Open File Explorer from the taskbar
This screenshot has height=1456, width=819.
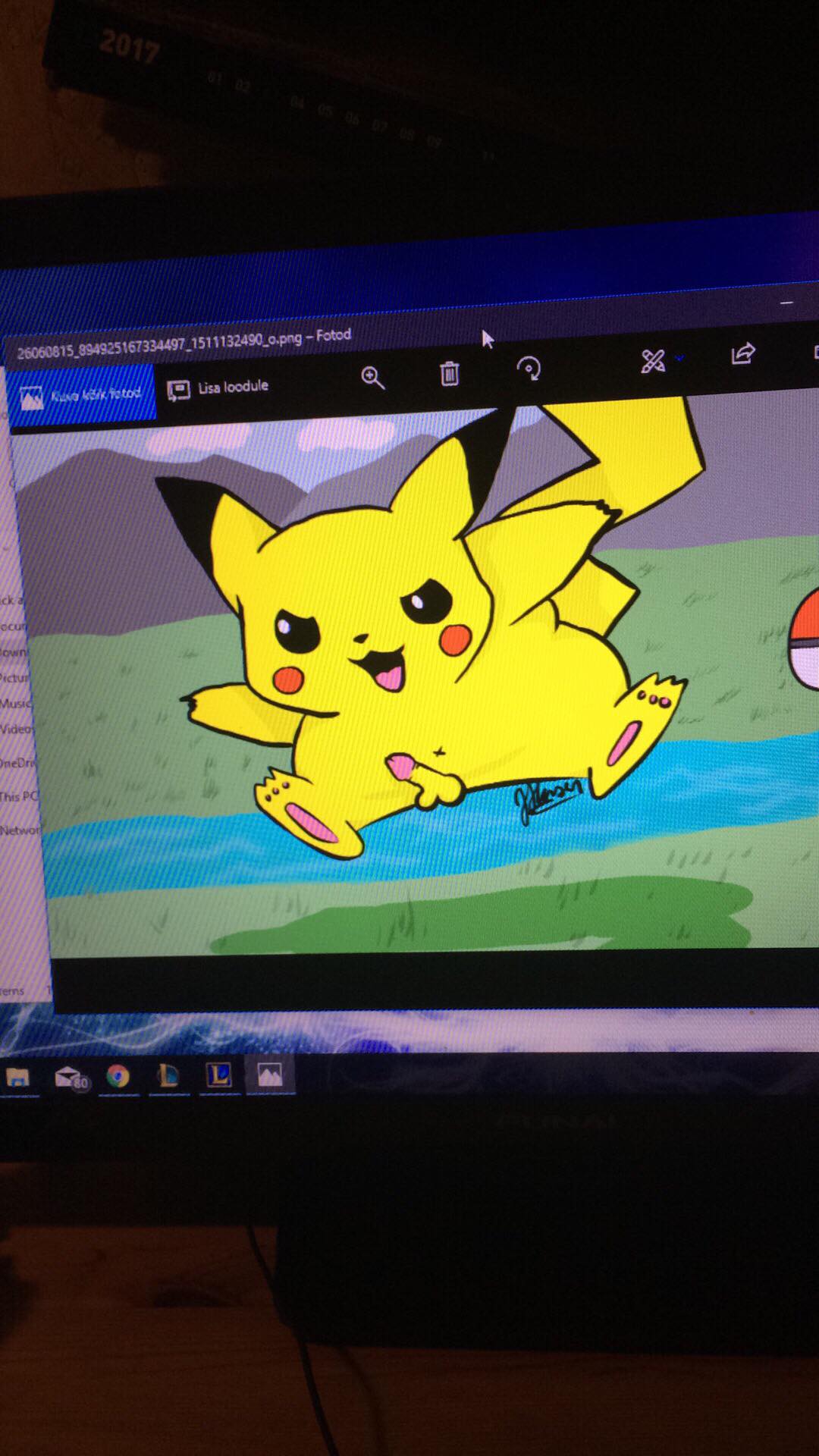coord(17,1077)
